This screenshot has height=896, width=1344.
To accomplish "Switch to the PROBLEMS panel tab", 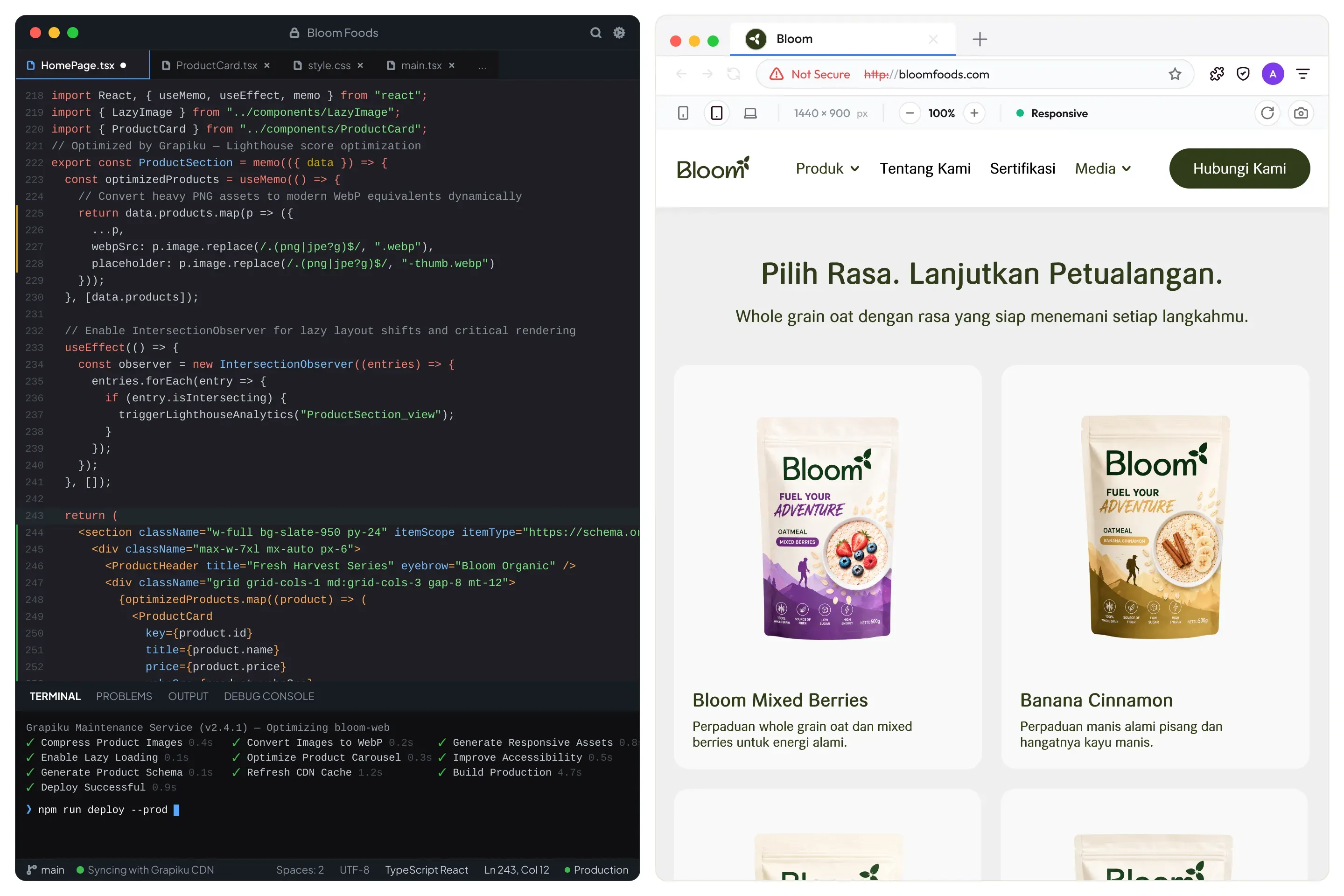I will point(124,696).
